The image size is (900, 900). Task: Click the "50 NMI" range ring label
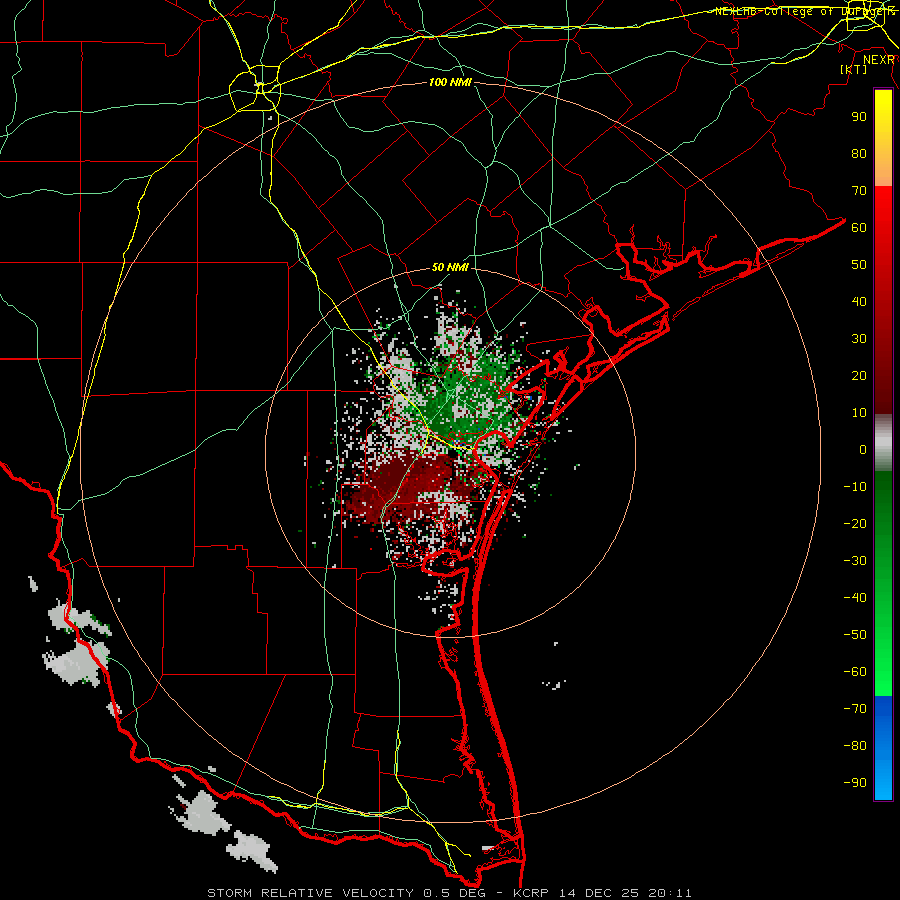[x=450, y=267]
